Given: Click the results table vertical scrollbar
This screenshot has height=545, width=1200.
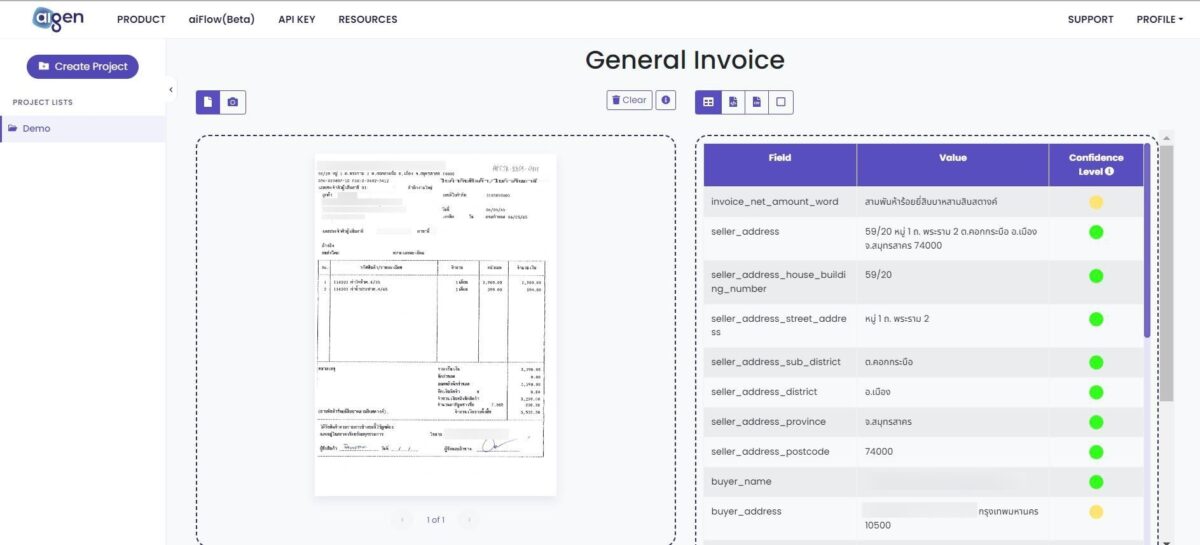Looking at the screenshot, I should tap(1166, 300).
